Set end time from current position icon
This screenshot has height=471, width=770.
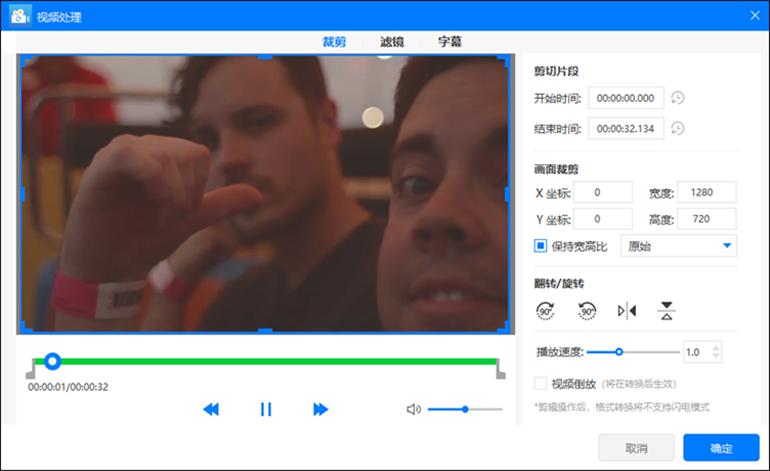click(678, 129)
